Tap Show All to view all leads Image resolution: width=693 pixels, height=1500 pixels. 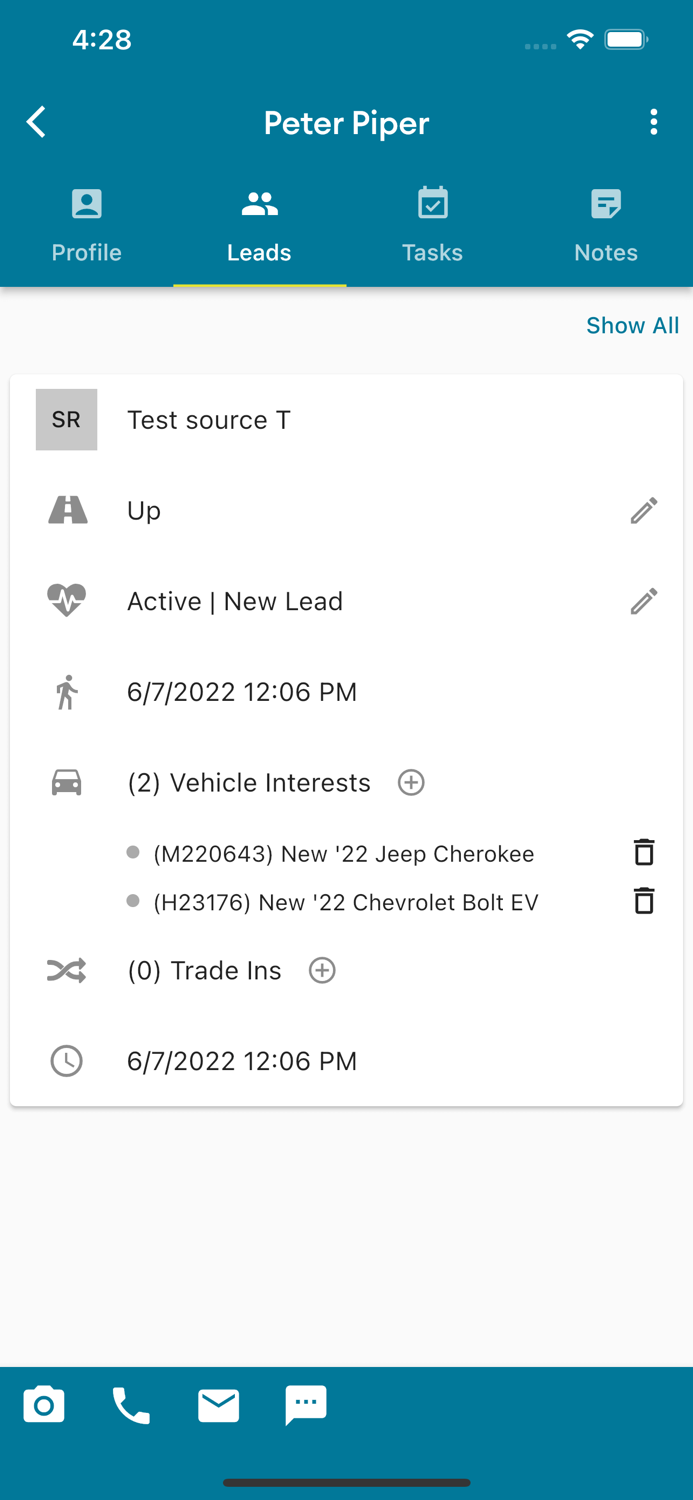pyautogui.click(x=632, y=325)
